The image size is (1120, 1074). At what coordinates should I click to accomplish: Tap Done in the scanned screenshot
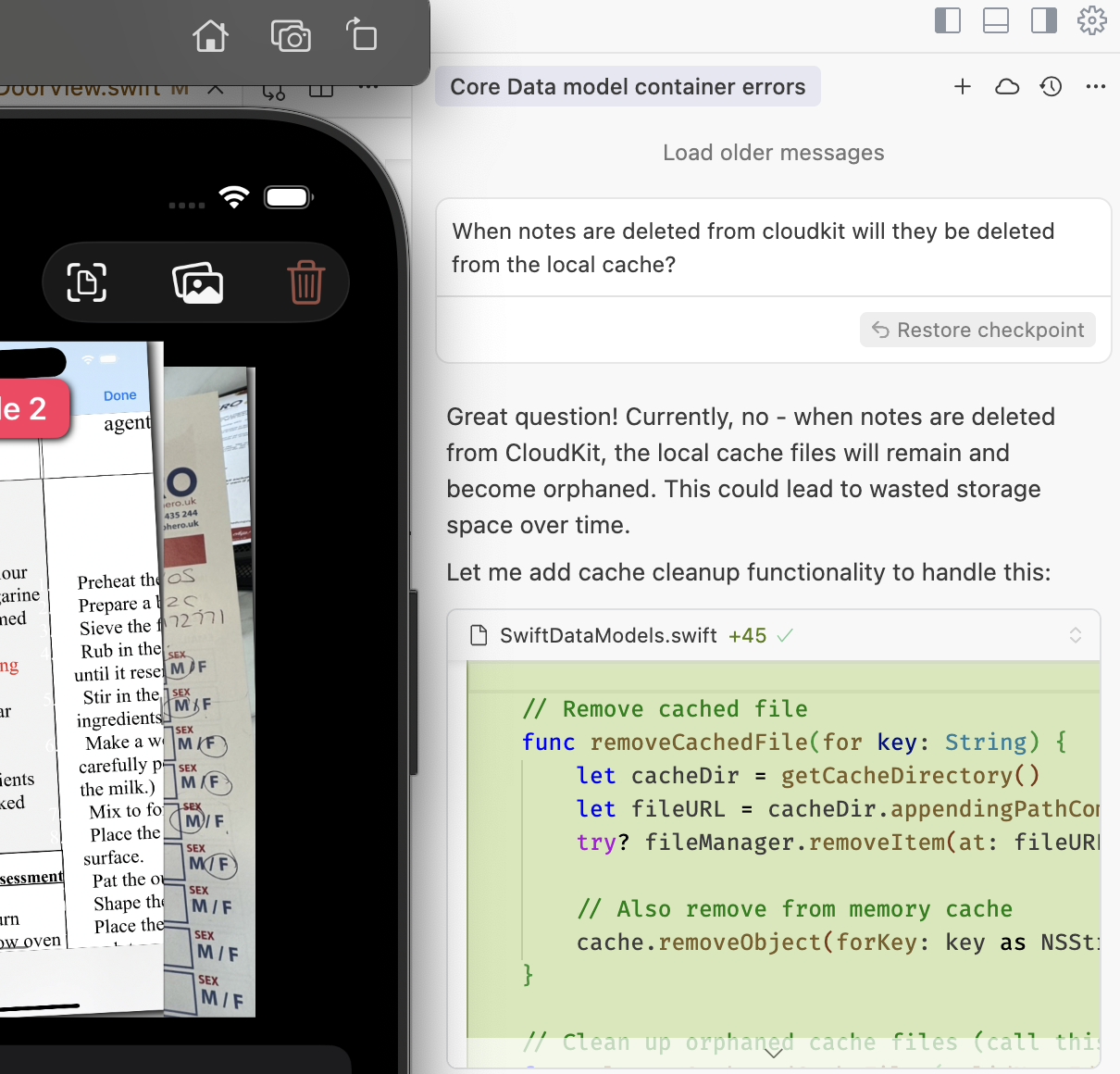point(120,395)
